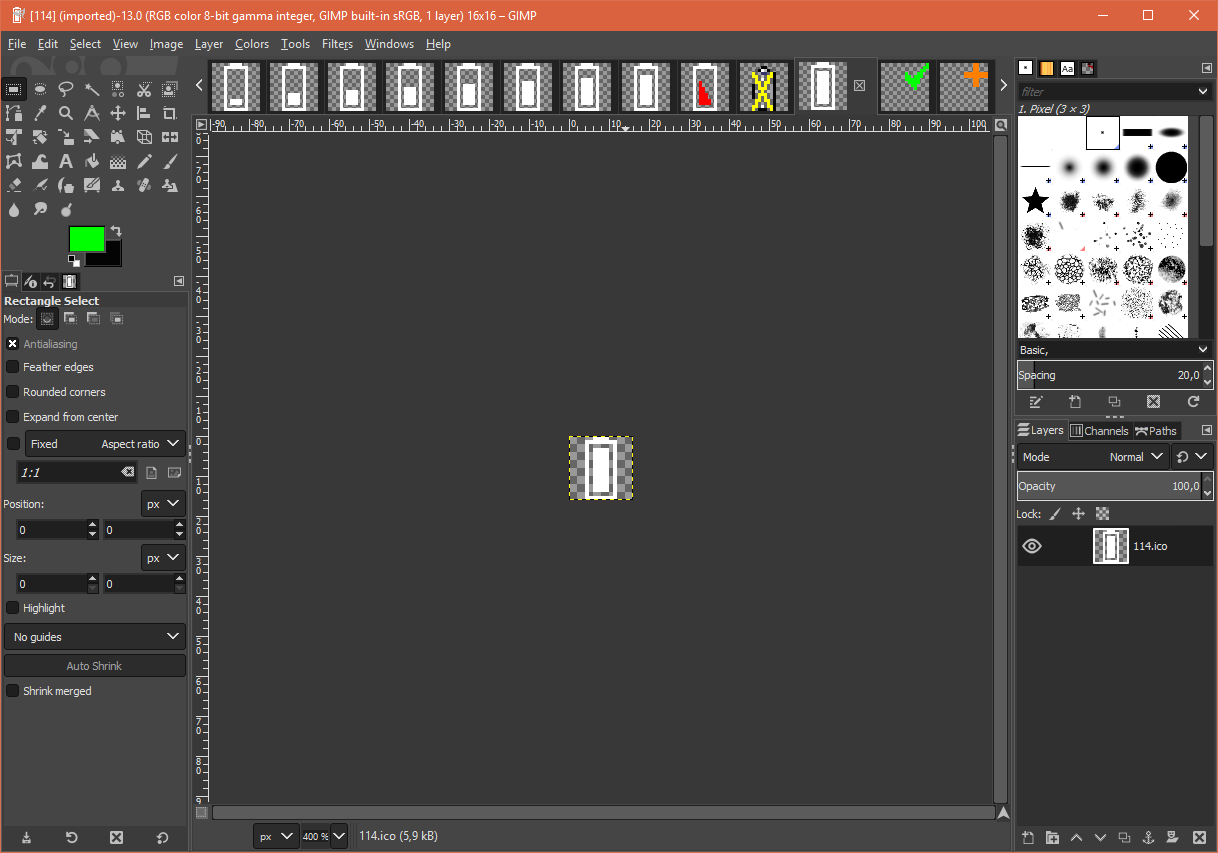
Task: Expand the zoom level 400% dropdown
Action: pos(339,836)
